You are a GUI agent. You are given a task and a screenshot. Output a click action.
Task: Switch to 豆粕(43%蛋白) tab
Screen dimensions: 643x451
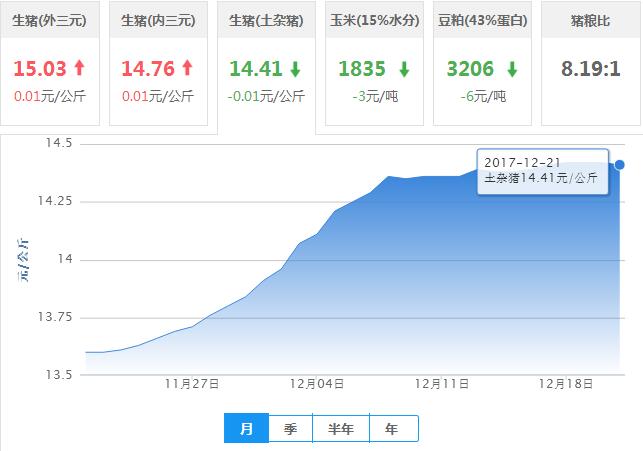482,63
